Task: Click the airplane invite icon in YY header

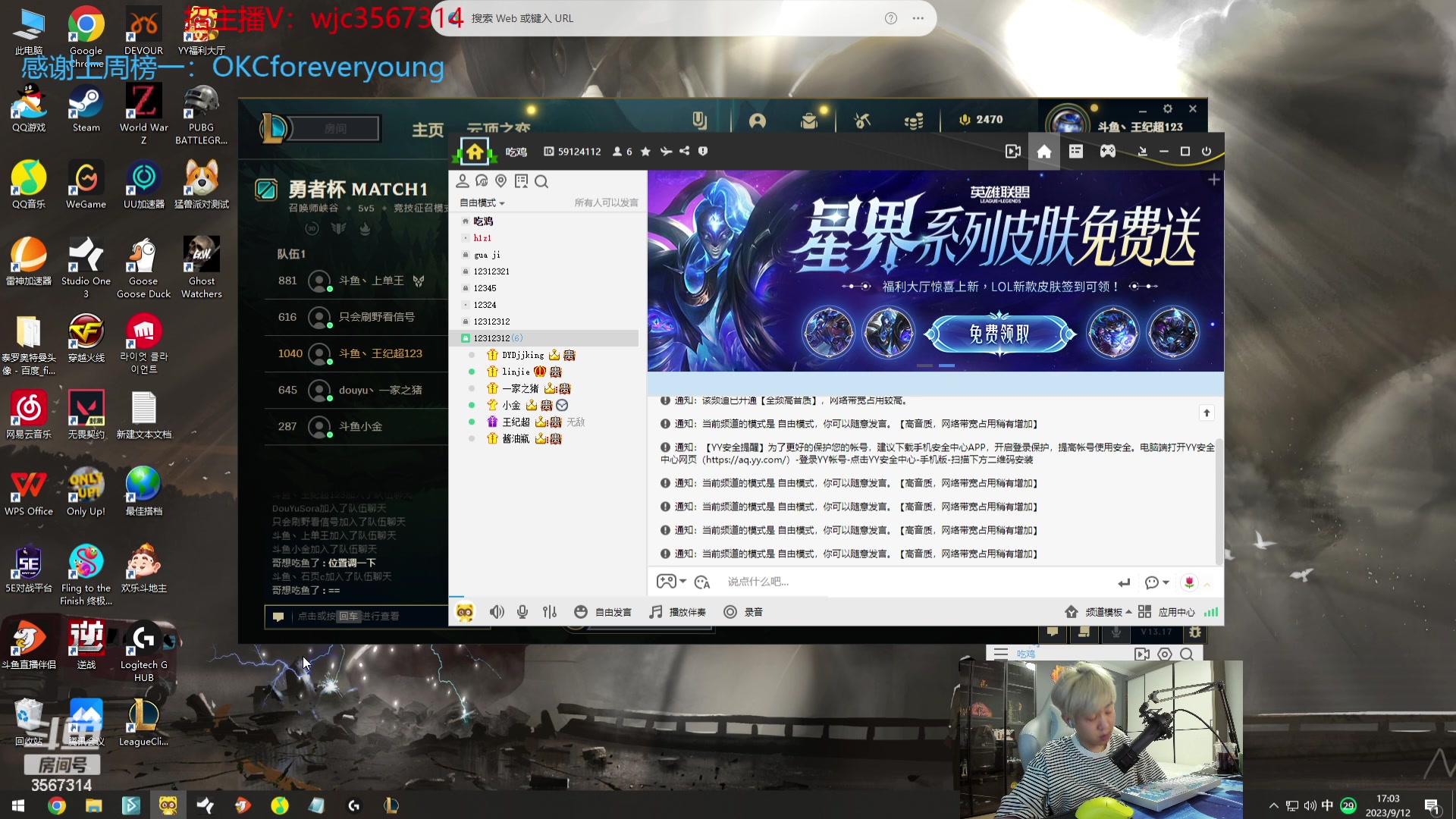Action: click(x=666, y=152)
